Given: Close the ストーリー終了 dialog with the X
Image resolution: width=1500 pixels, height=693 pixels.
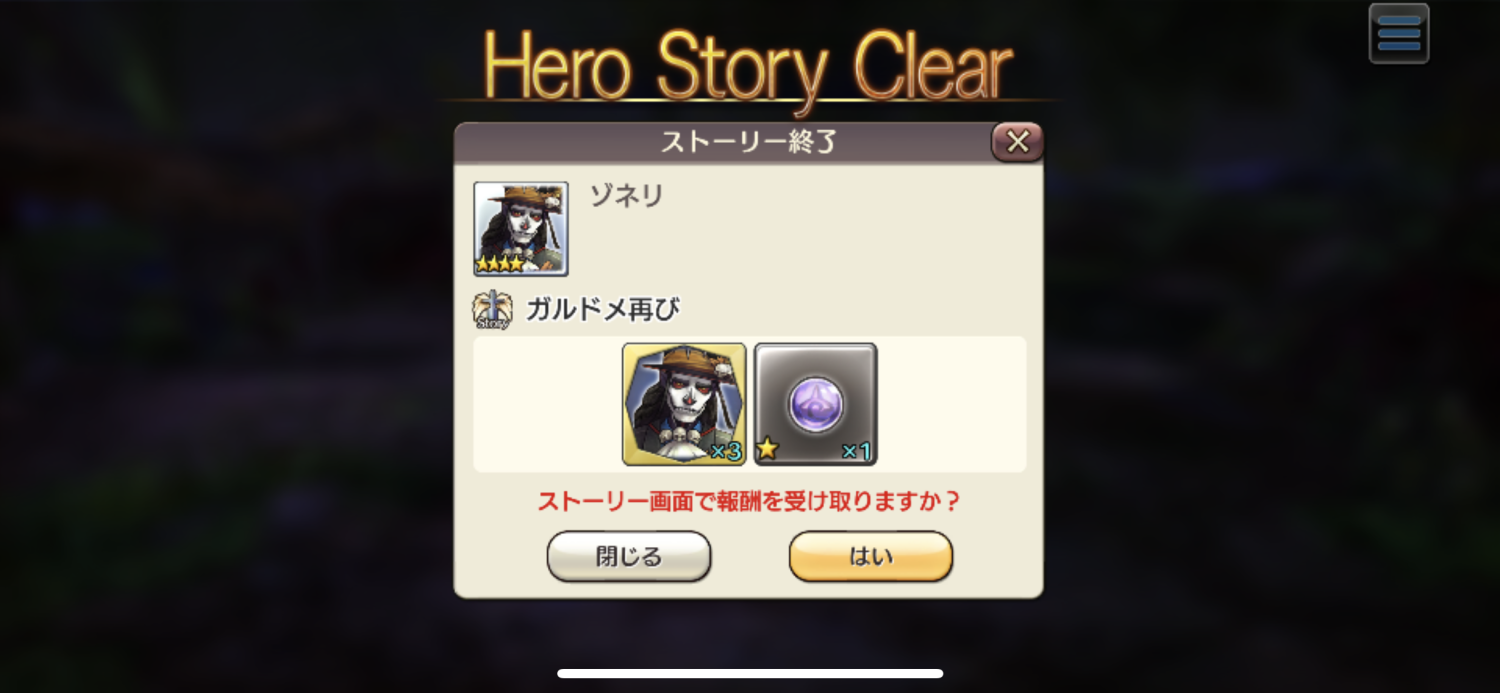Looking at the screenshot, I should [x=1017, y=142].
